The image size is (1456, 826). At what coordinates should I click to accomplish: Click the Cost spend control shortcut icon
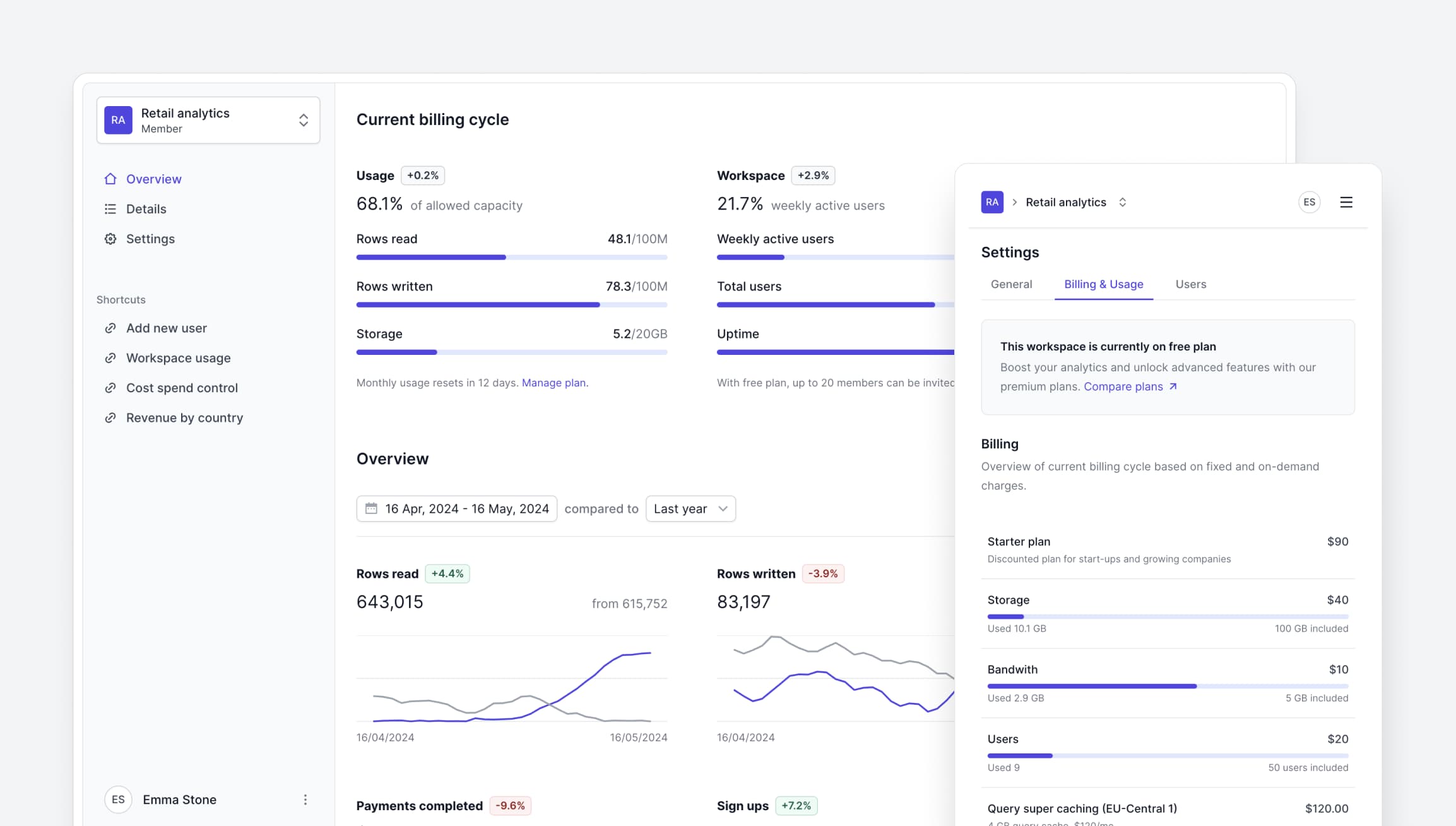[111, 387]
